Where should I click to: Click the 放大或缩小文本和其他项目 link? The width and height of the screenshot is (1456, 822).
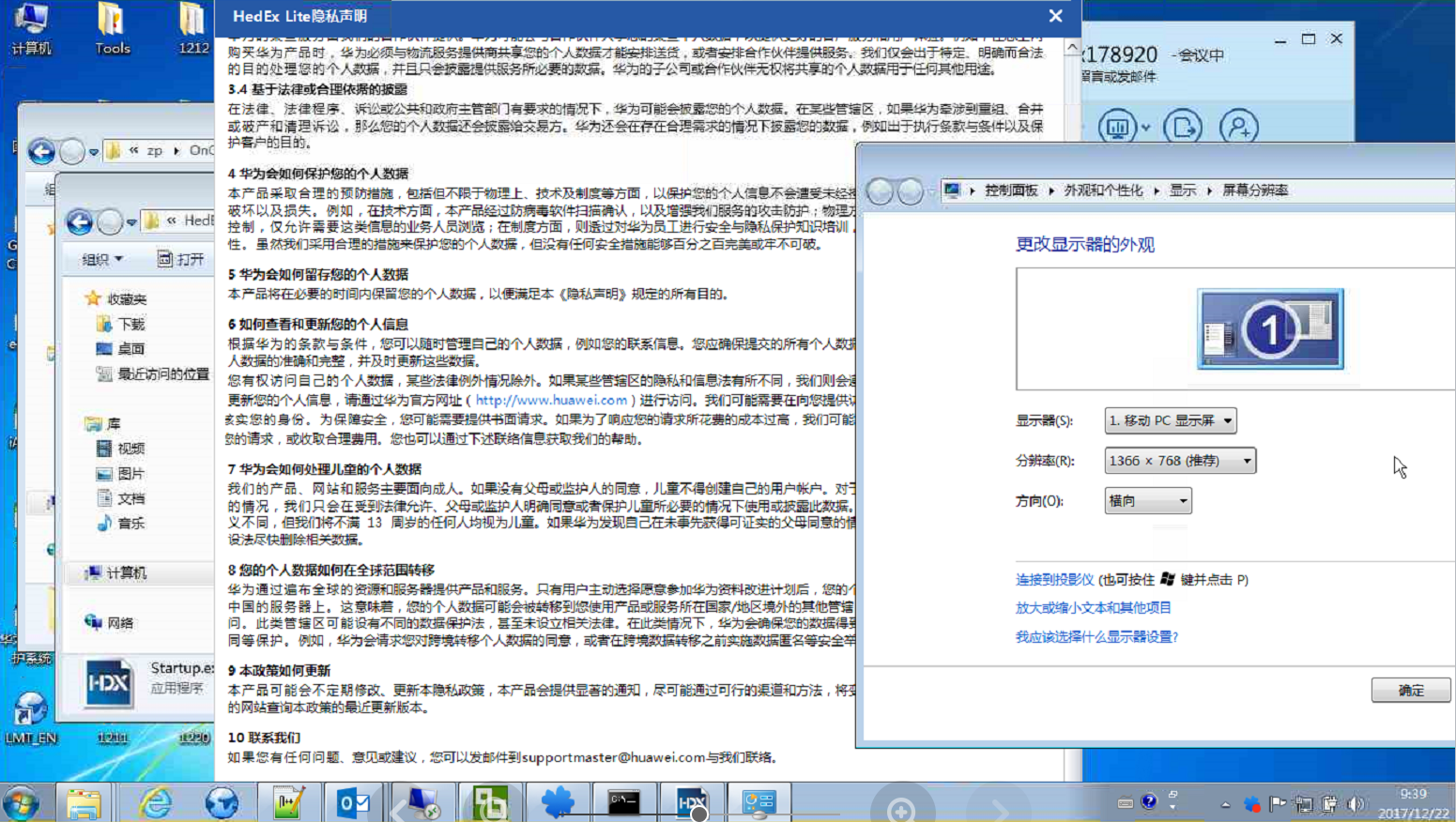(x=1094, y=608)
